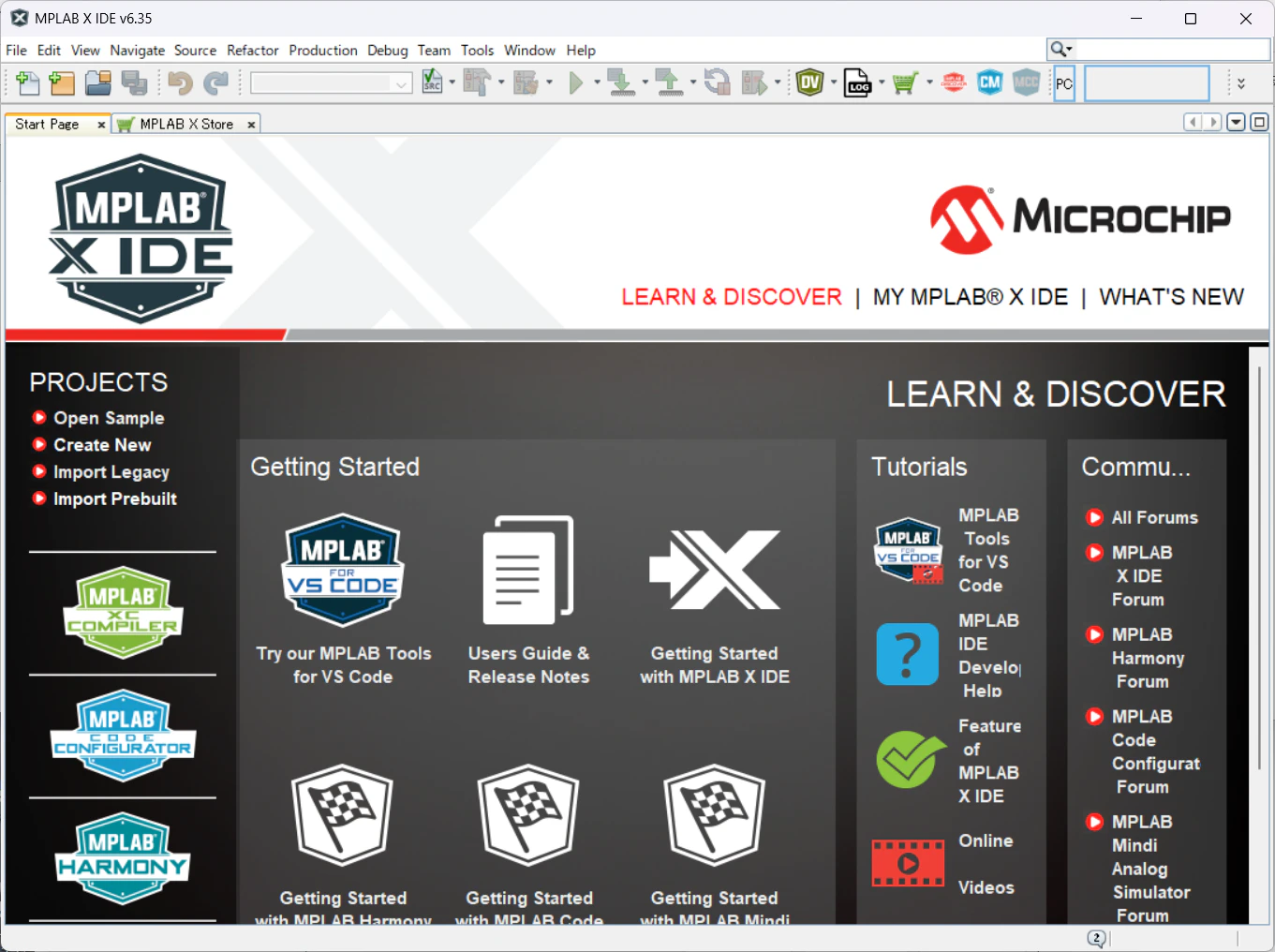Click the Make and Program Device icon

tap(620, 82)
